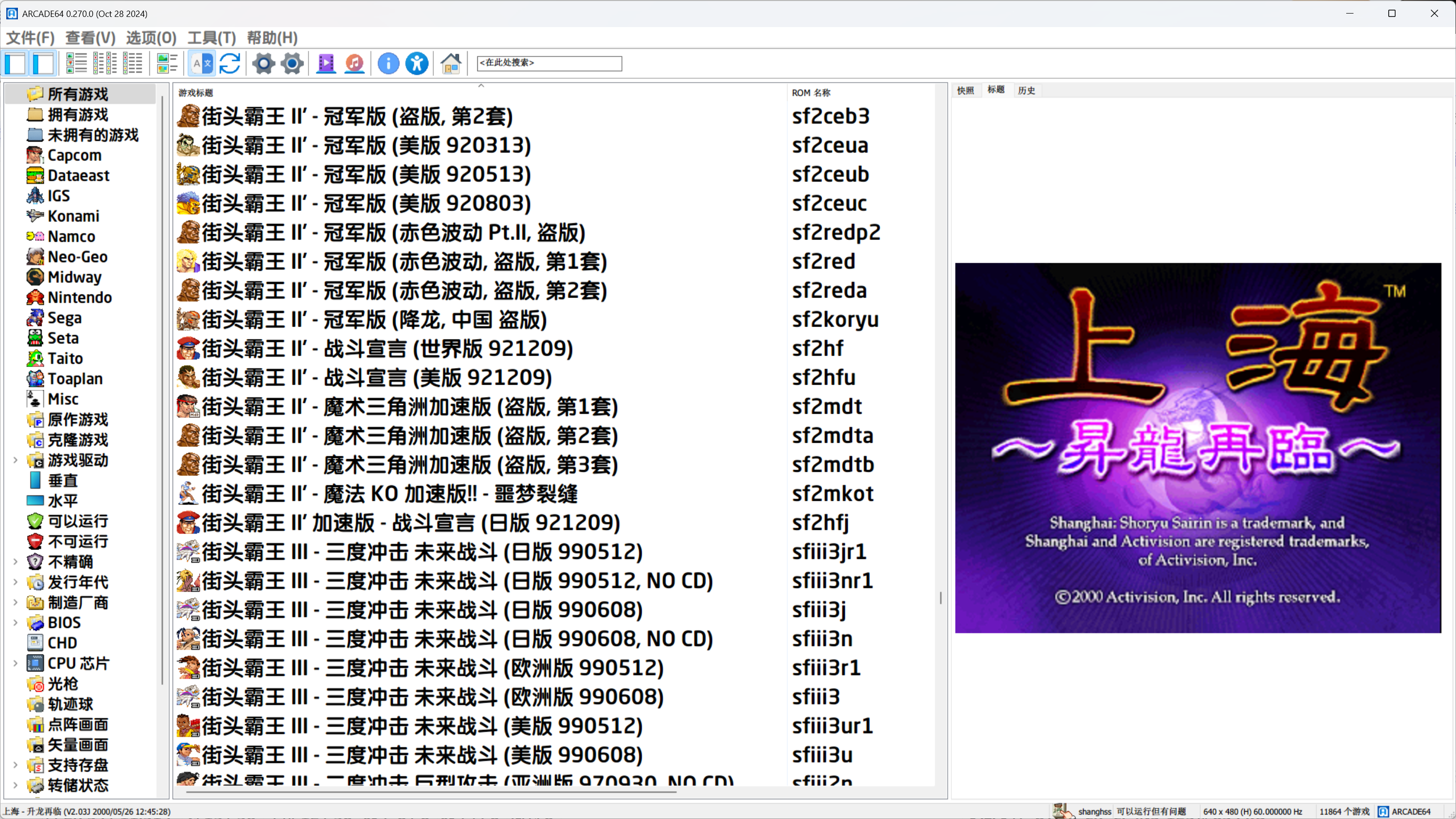
Task: Switch to grouped details view
Action: click(167, 63)
